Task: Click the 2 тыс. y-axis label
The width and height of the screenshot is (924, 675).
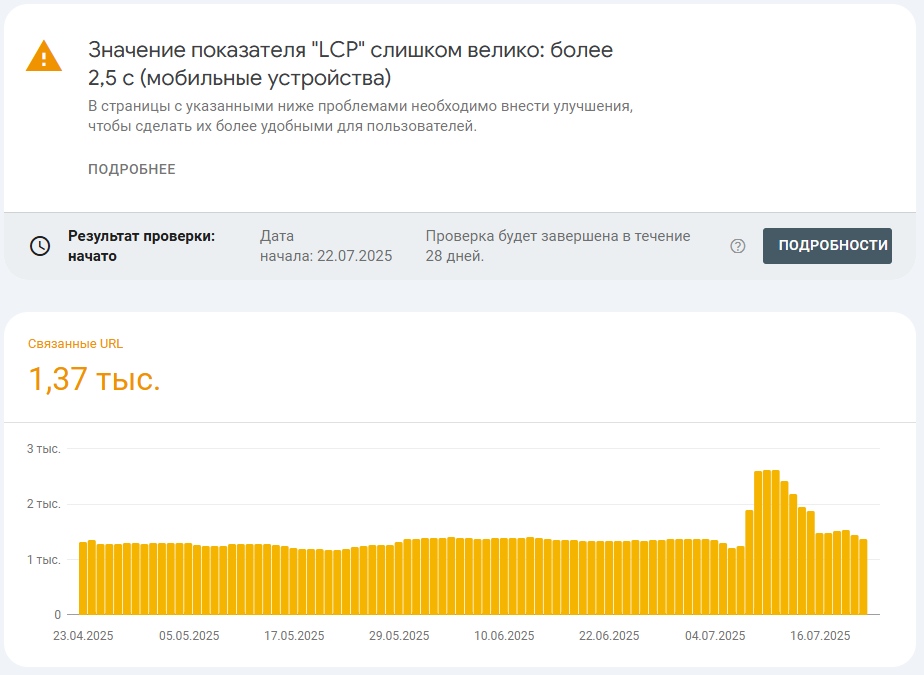Action: pyautogui.click(x=44, y=504)
